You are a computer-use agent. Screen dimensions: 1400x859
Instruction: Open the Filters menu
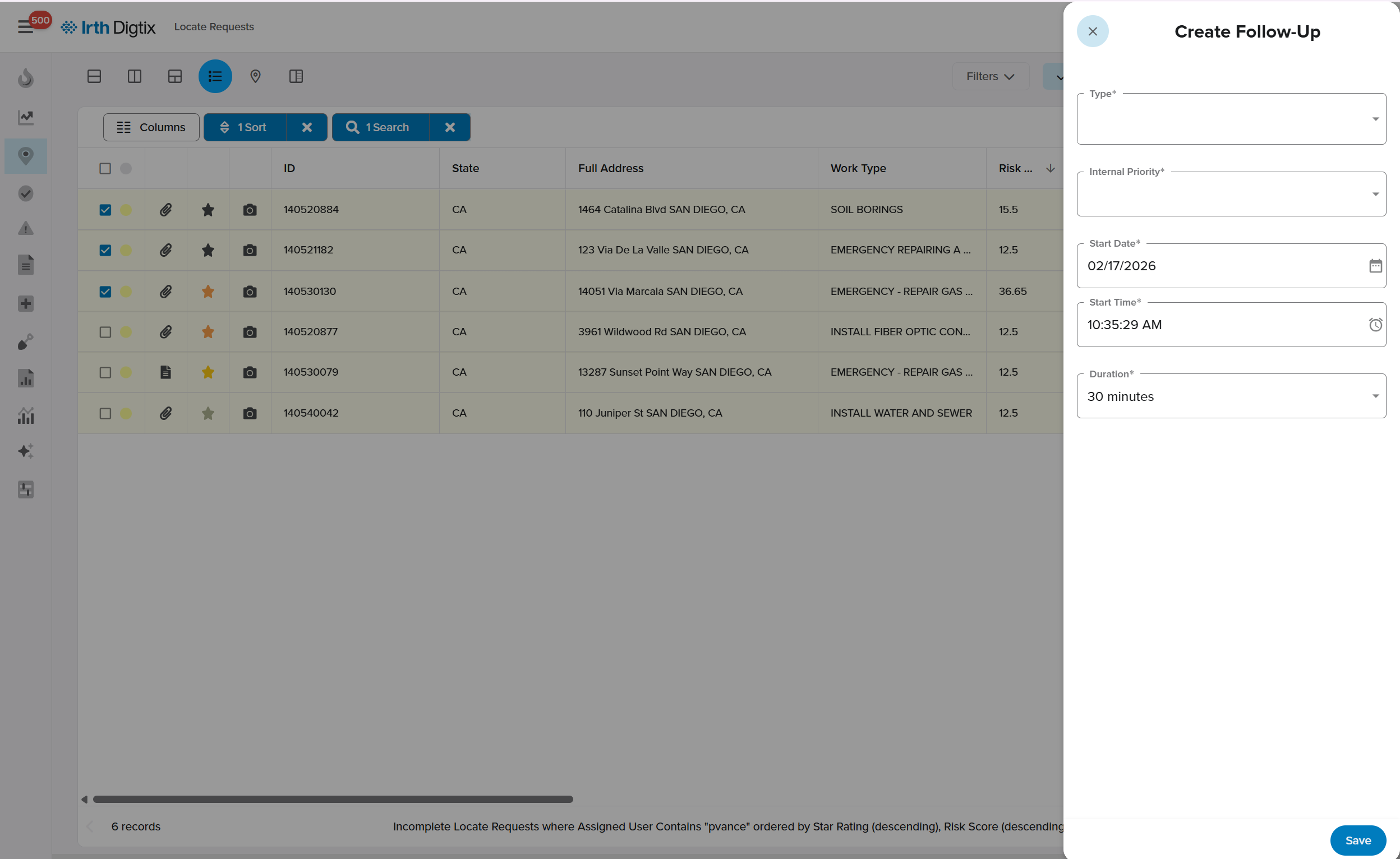click(990, 76)
